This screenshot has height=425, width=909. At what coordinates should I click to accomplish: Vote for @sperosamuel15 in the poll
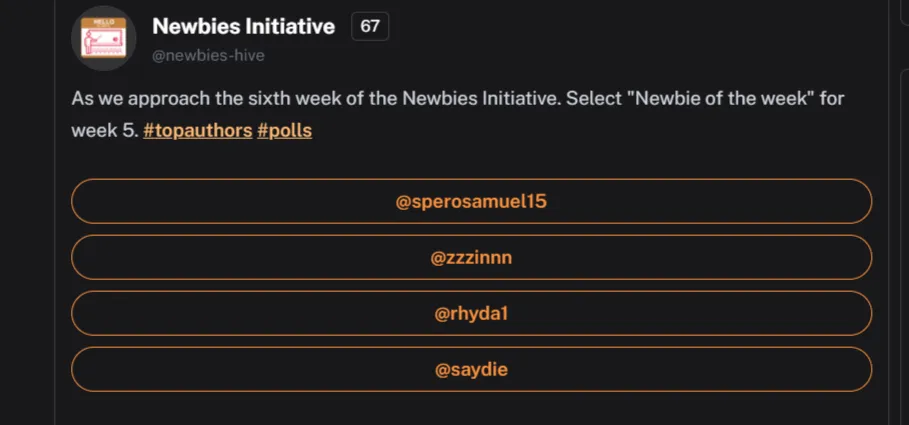471,201
